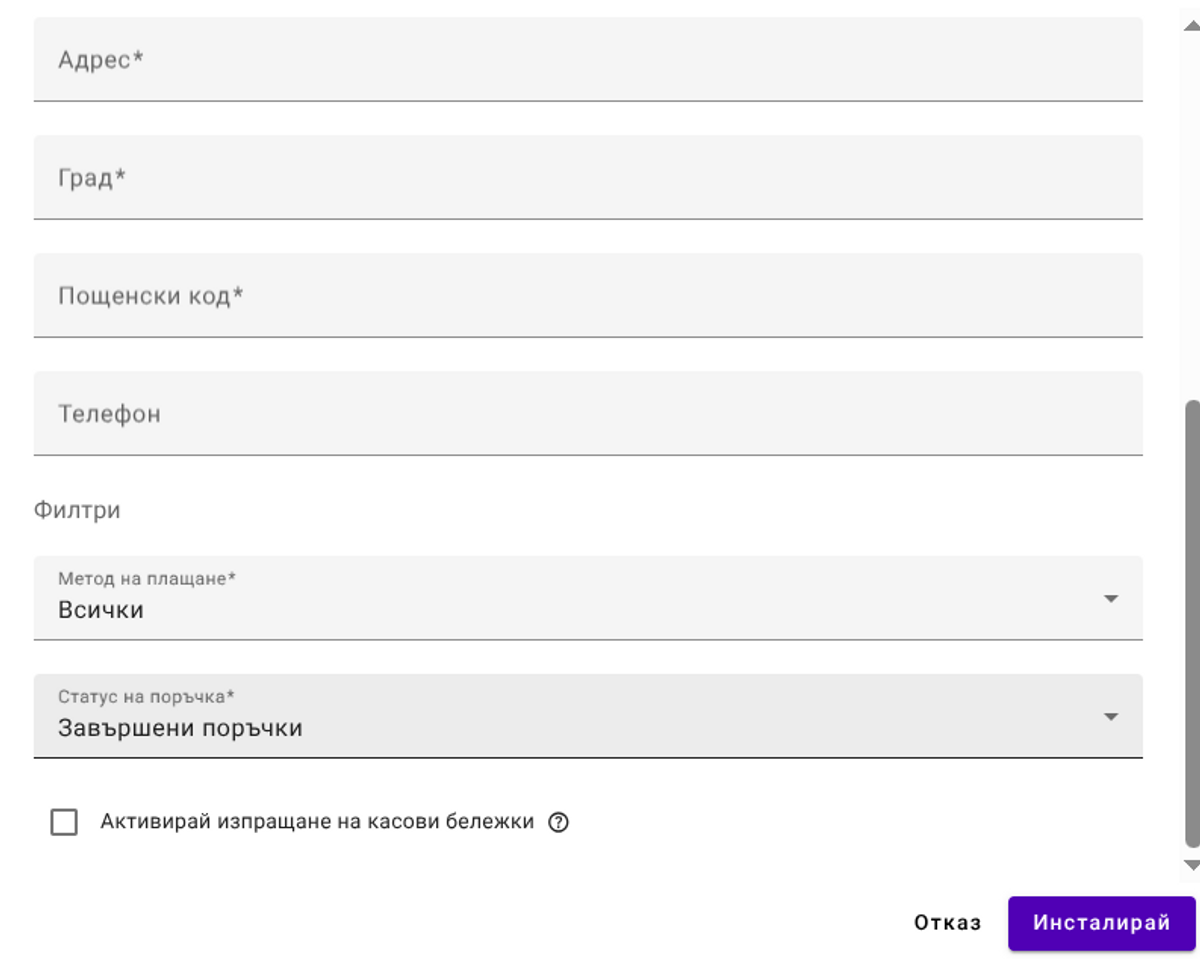The width and height of the screenshot is (1200, 959).
Task: Click the selected value 'Всички'
Action: point(101,610)
